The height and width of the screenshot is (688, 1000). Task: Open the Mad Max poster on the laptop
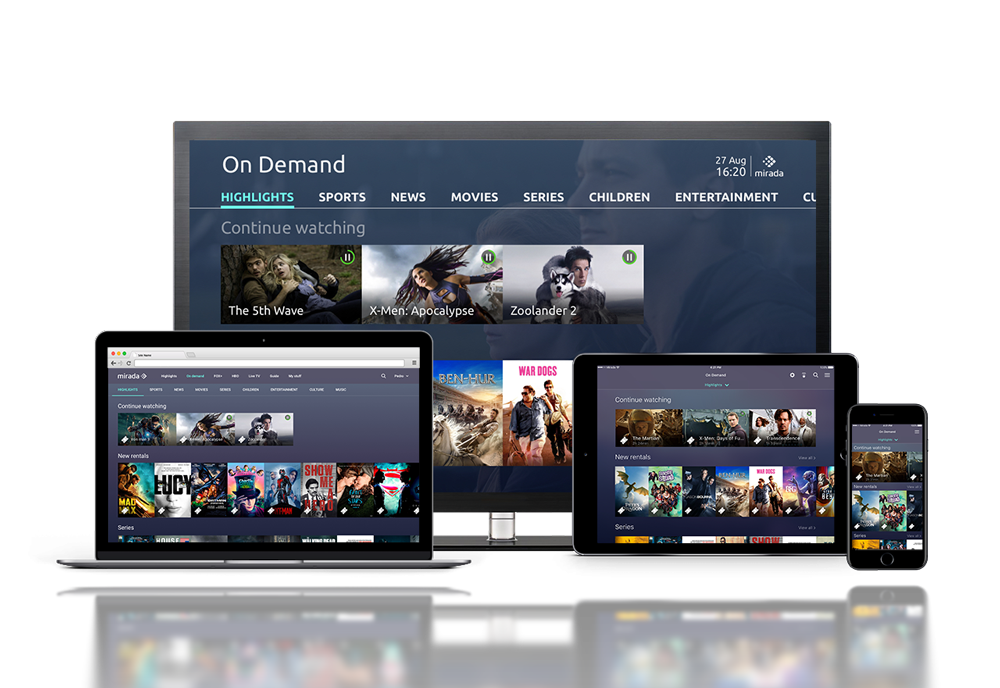click(x=136, y=490)
